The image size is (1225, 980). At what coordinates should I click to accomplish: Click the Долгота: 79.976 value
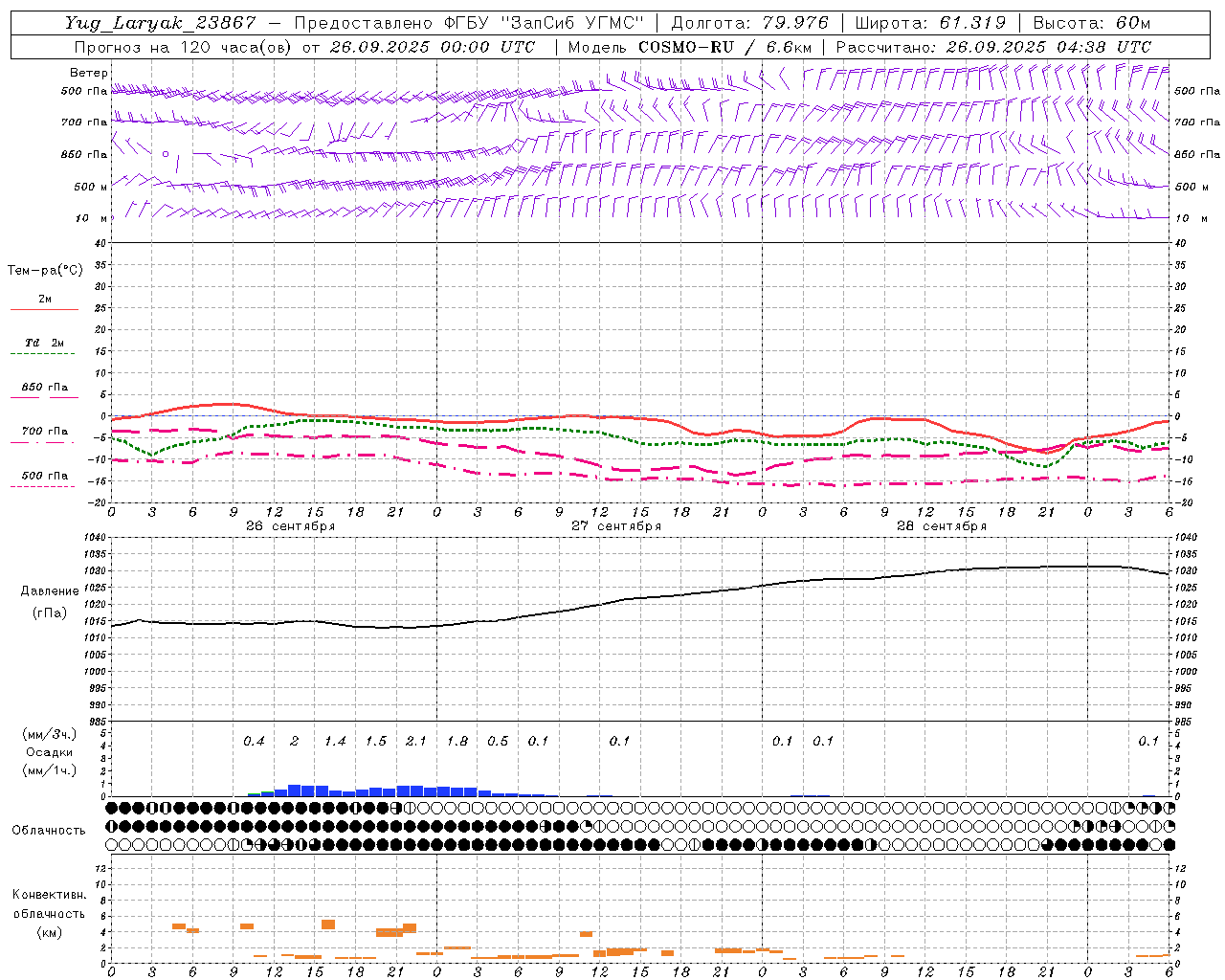click(749, 23)
